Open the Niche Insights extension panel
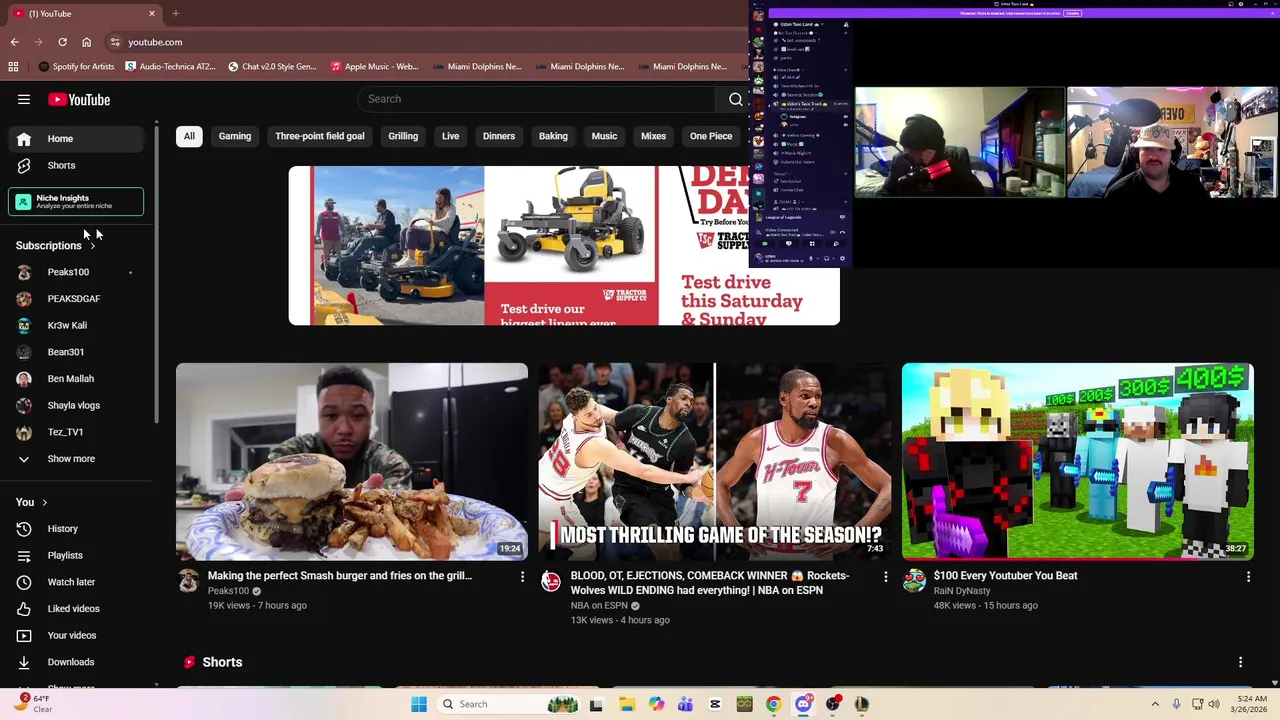 tap(76, 202)
